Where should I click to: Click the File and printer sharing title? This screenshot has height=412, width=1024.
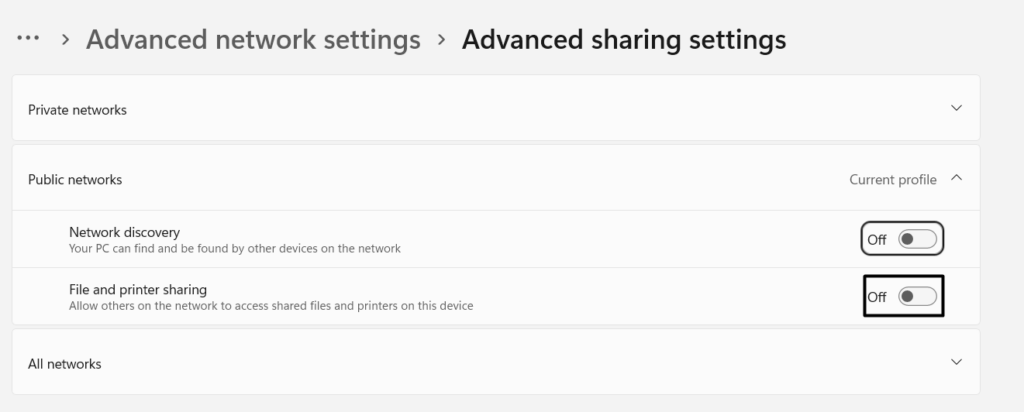[x=137, y=290]
